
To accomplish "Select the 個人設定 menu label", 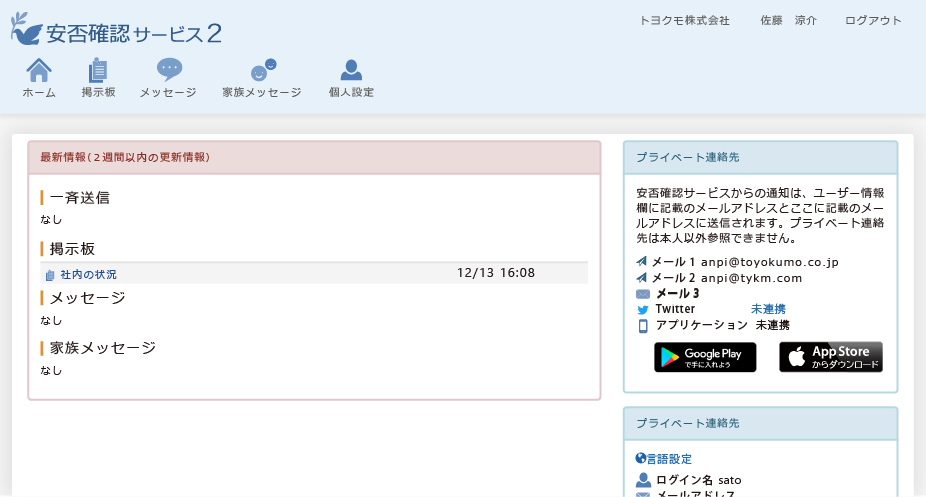I will click(351, 92).
